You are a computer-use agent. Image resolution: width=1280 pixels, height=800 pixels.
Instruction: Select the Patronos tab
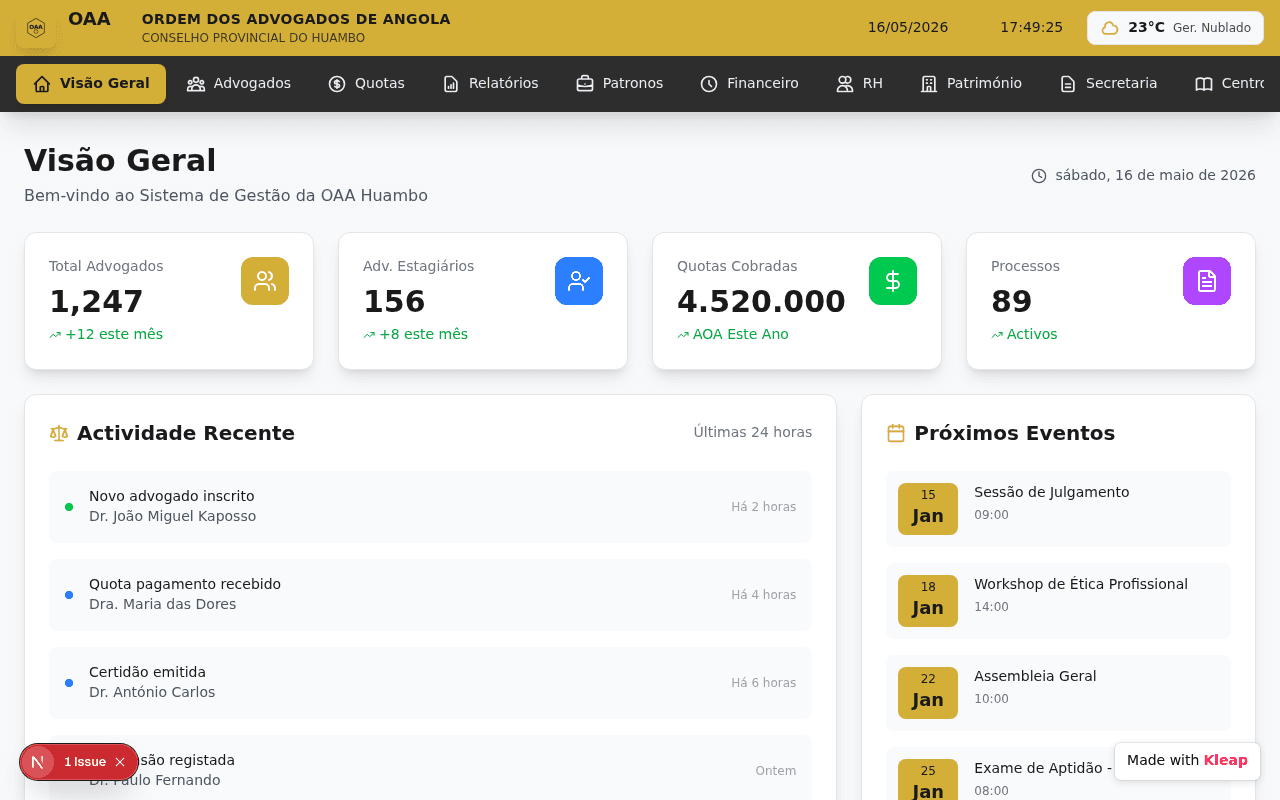[620, 84]
